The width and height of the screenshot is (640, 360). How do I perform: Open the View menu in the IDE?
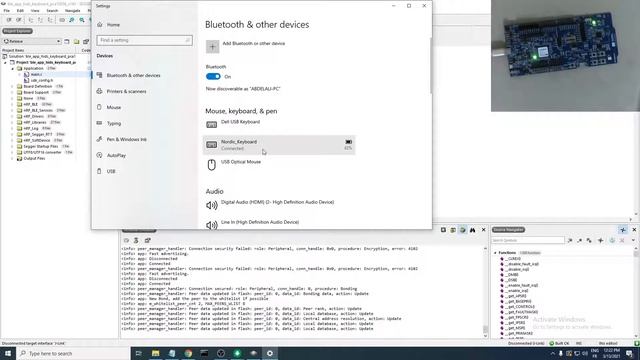coord(35,10)
